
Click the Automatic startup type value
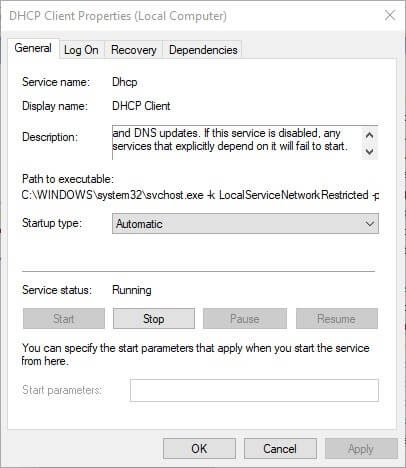139,224
